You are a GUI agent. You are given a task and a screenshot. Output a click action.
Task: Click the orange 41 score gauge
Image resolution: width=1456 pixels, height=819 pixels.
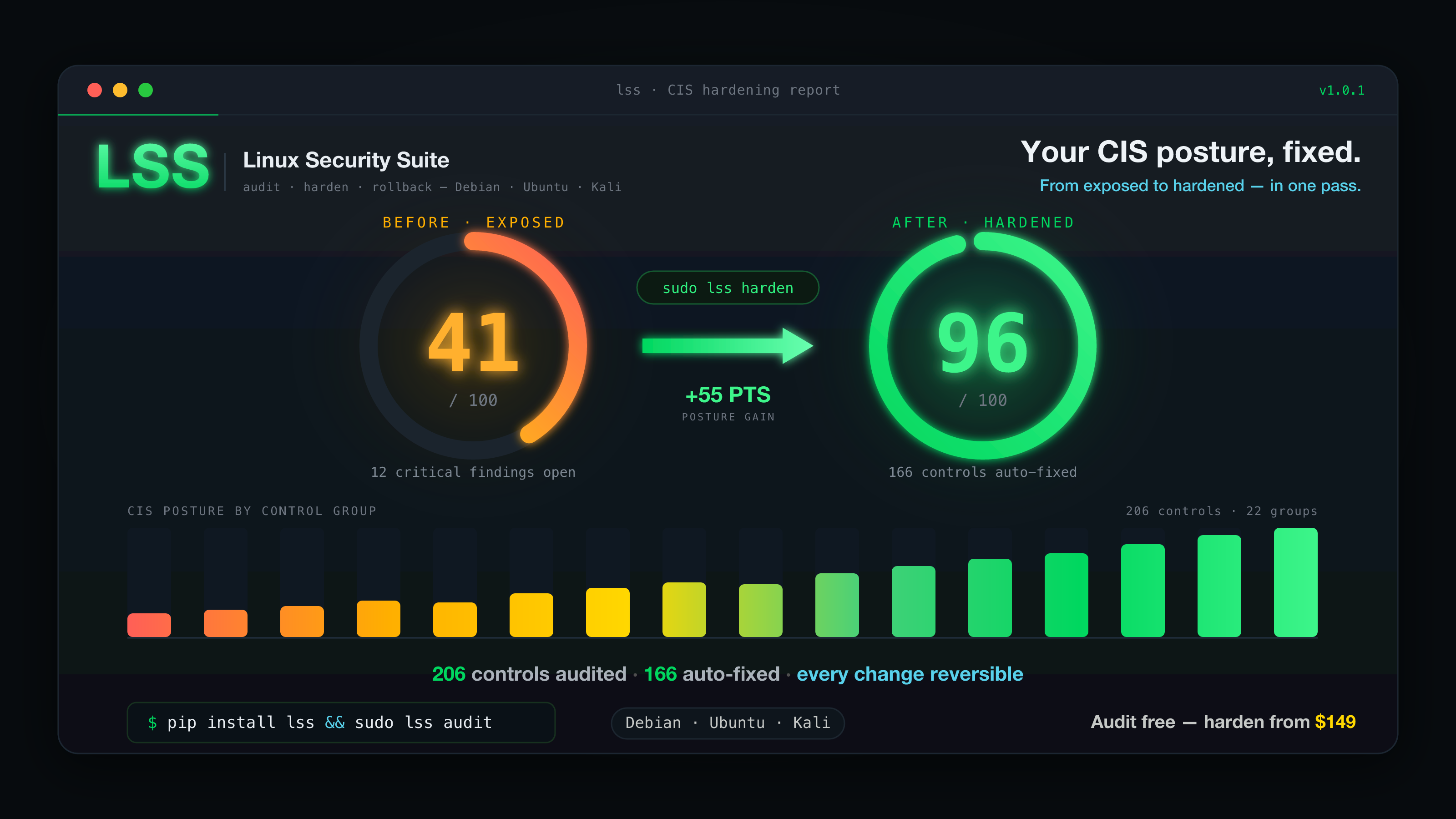click(x=473, y=345)
